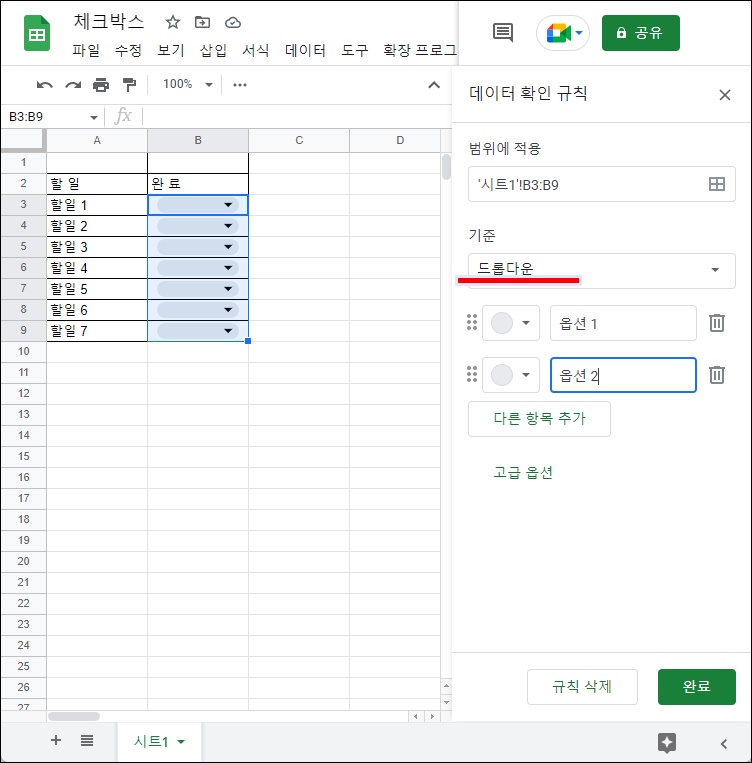
Task: Click the move-to-folder icon
Action: pos(202,22)
